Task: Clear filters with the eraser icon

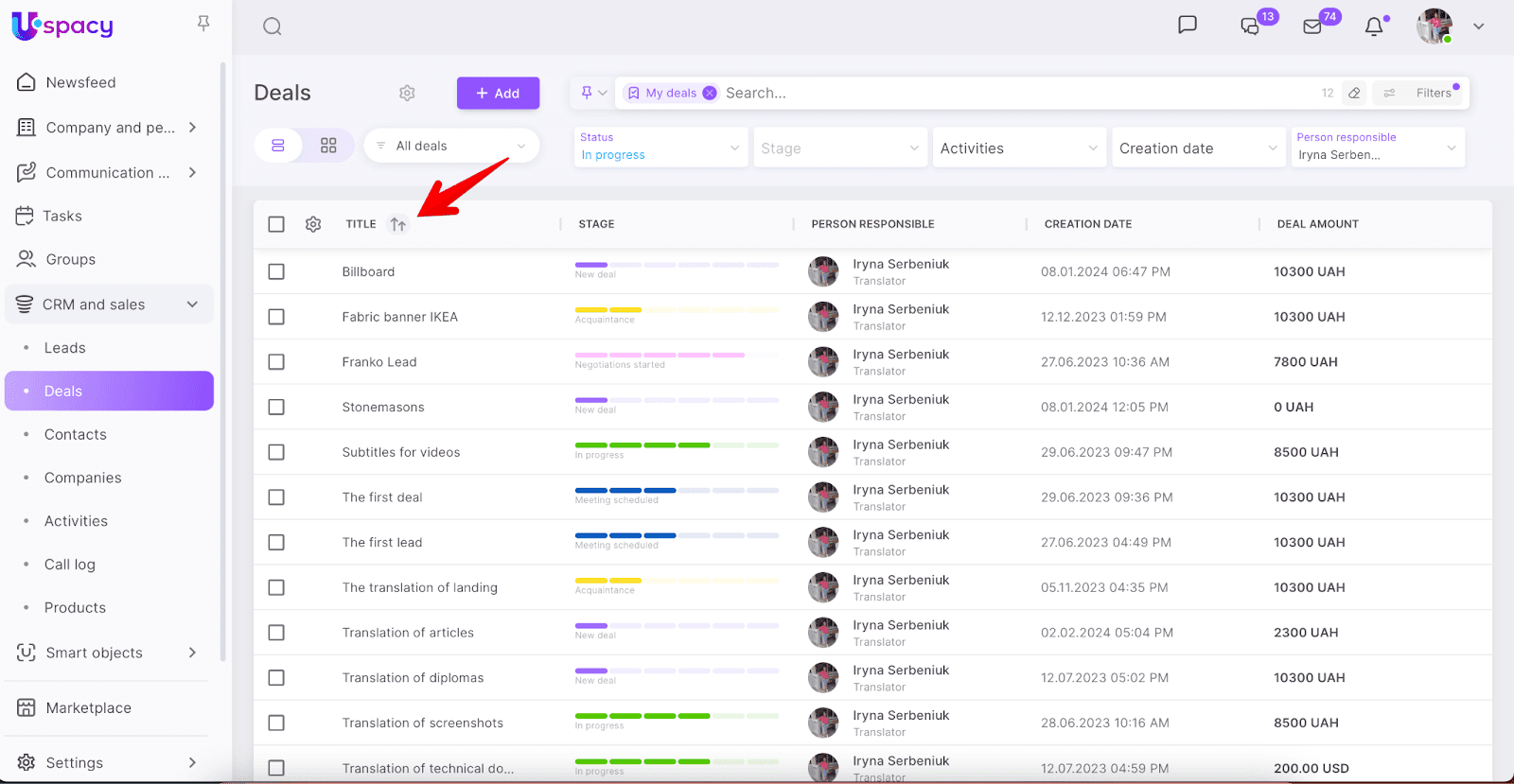Action: [1354, 93]
